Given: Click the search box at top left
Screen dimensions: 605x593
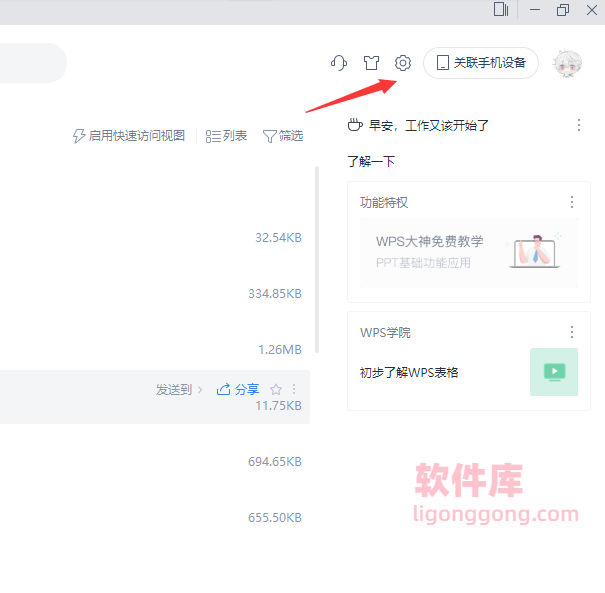Looking at the screenshot, I should pos(33,63).
